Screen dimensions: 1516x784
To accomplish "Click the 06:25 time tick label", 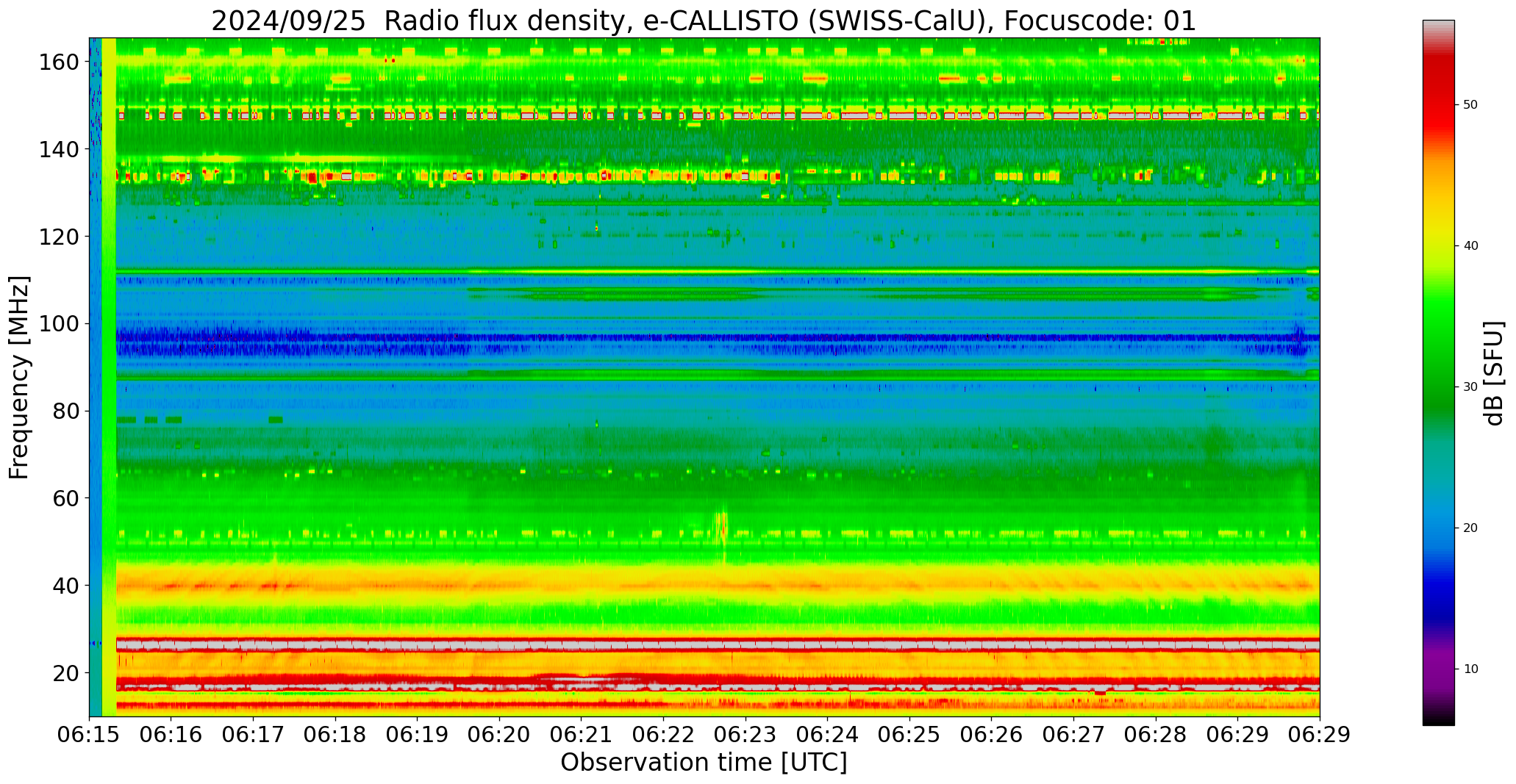I will click(x=909, y=736).
